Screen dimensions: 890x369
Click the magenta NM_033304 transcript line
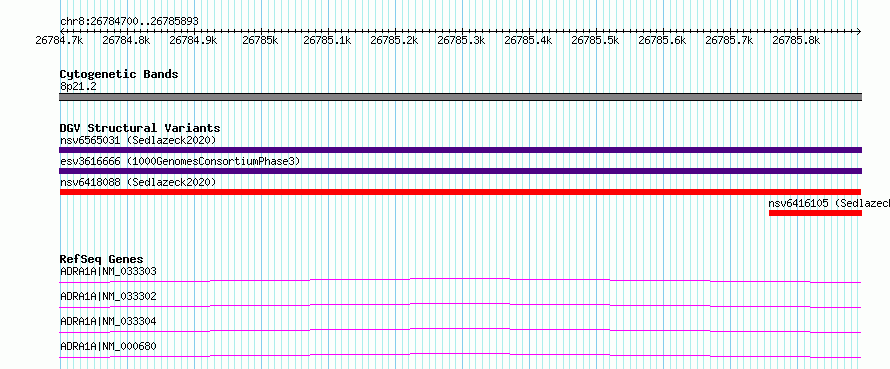(460, 328)
